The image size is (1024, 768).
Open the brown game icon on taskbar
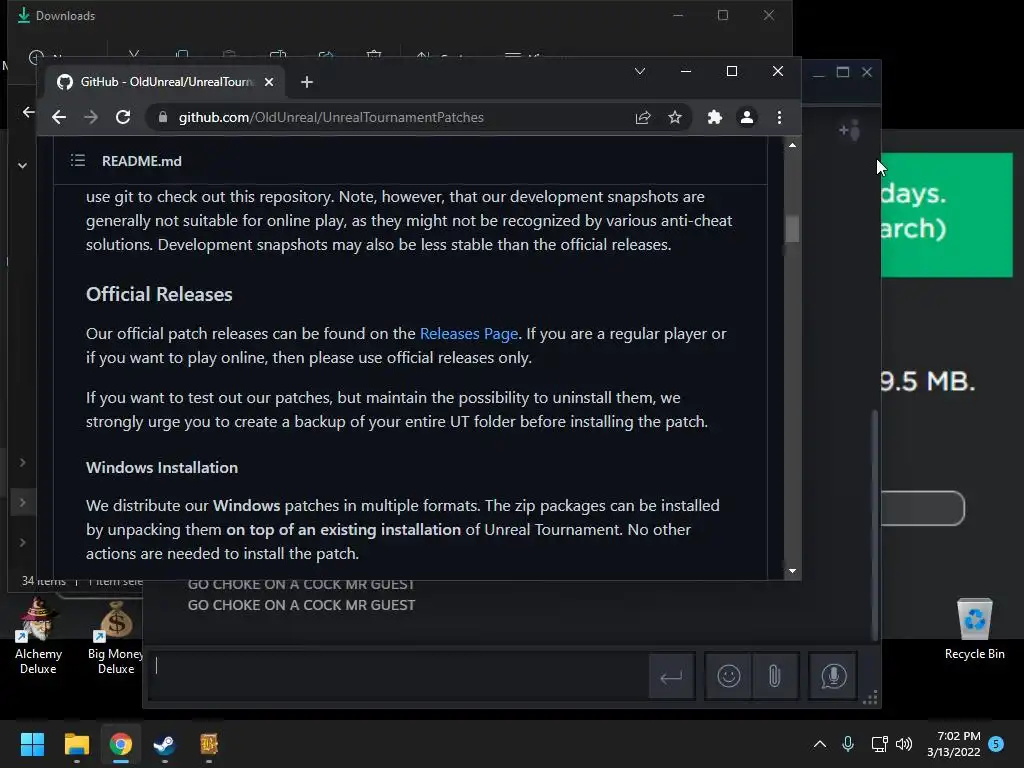click(209, 744)
